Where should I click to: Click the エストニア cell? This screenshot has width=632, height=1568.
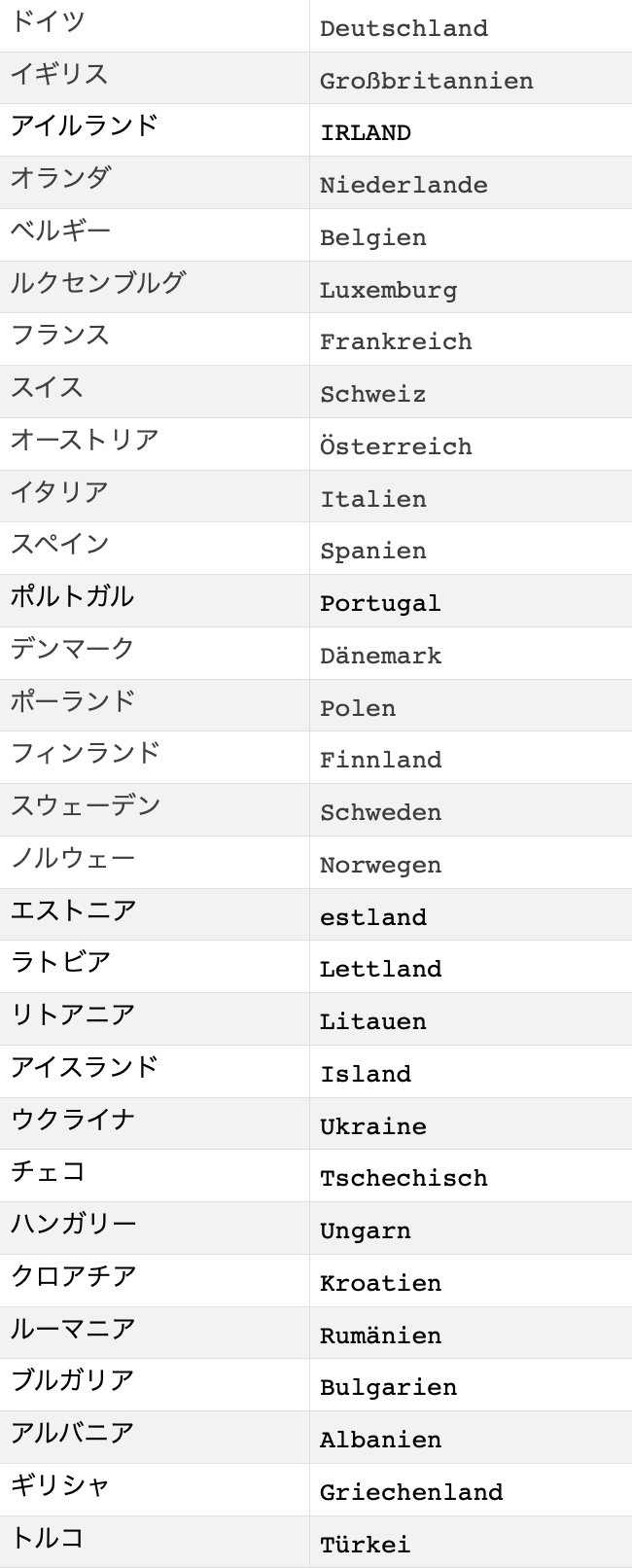pyautogui.click(x=74, y=911)
